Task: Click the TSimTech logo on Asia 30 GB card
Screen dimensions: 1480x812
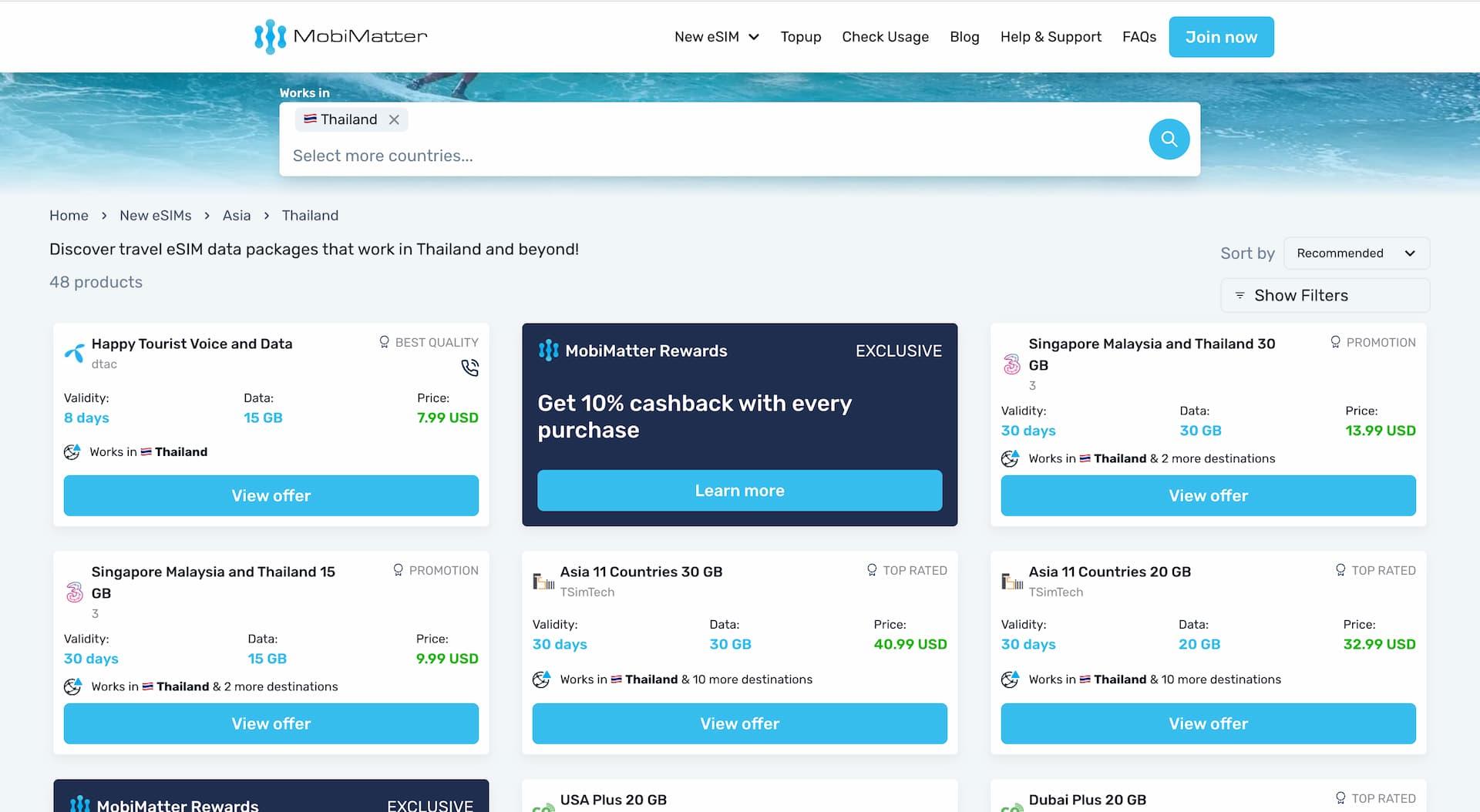Action: (543, 582)
